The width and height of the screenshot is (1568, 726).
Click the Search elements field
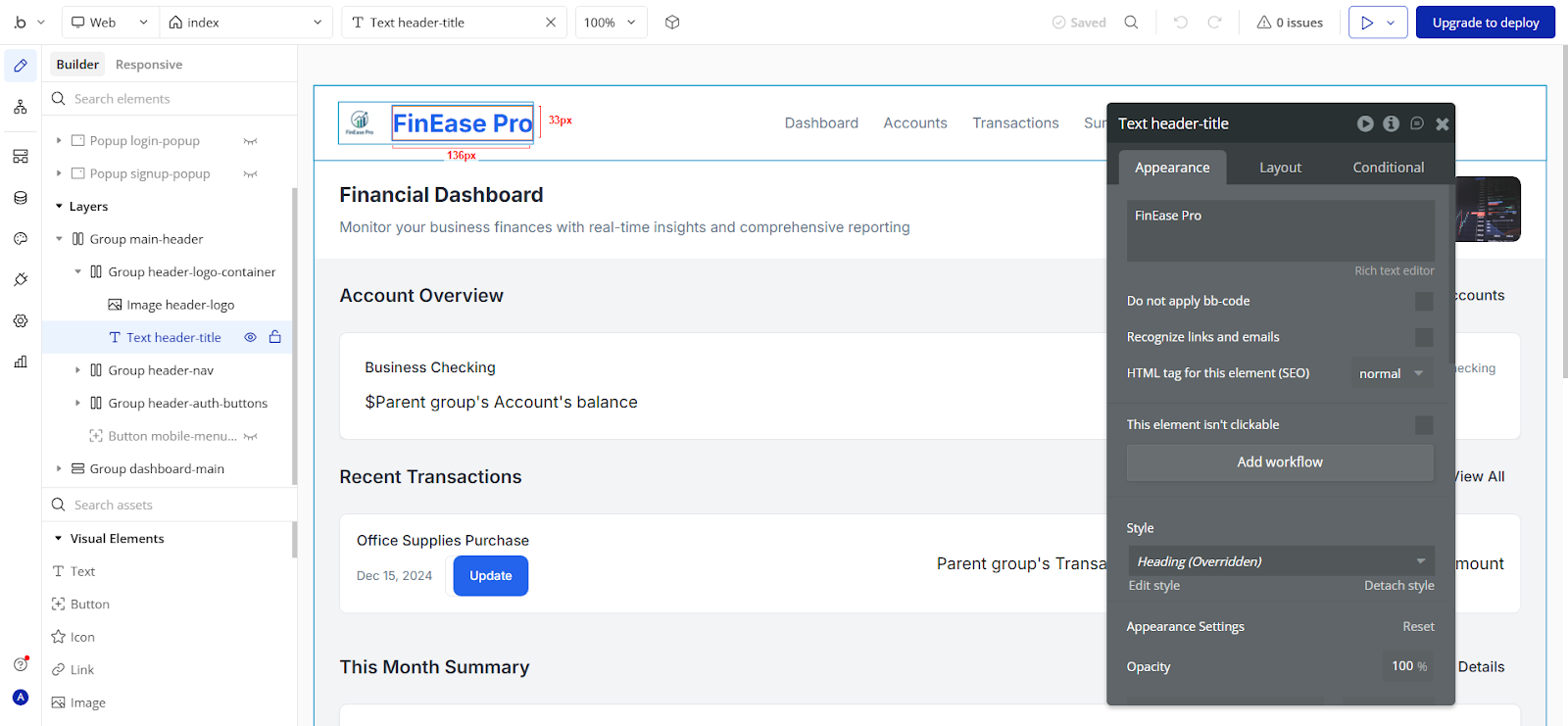coord(170,99)
